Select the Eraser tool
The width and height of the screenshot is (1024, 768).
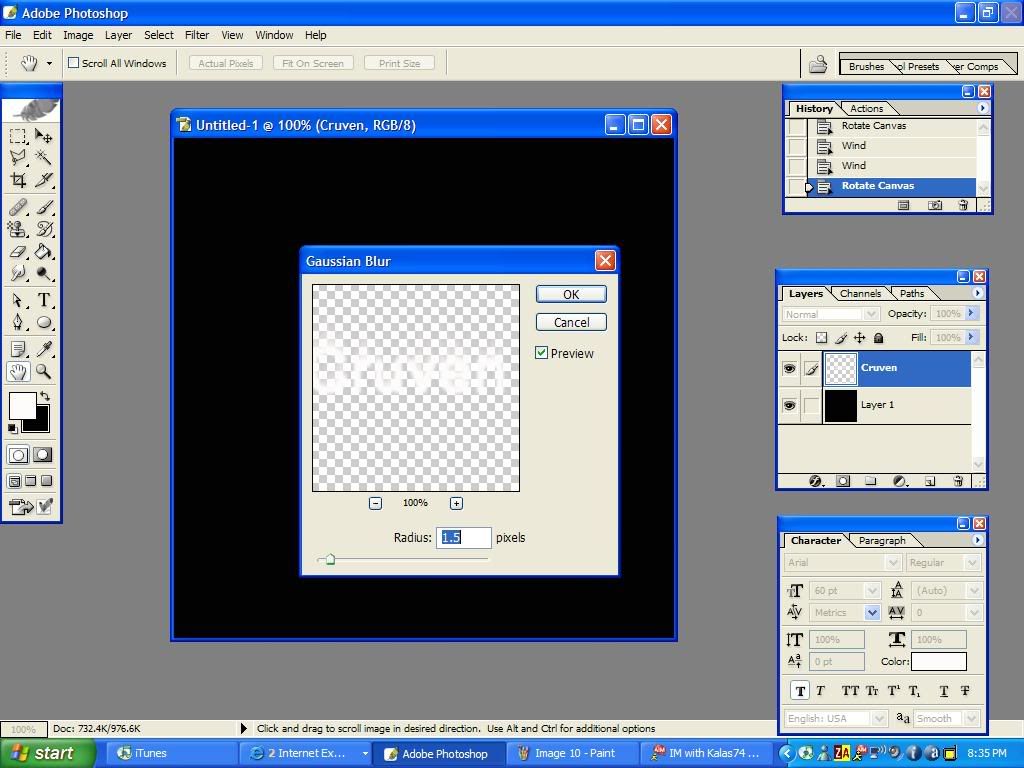pyautogui.click(x=18, y=251)
